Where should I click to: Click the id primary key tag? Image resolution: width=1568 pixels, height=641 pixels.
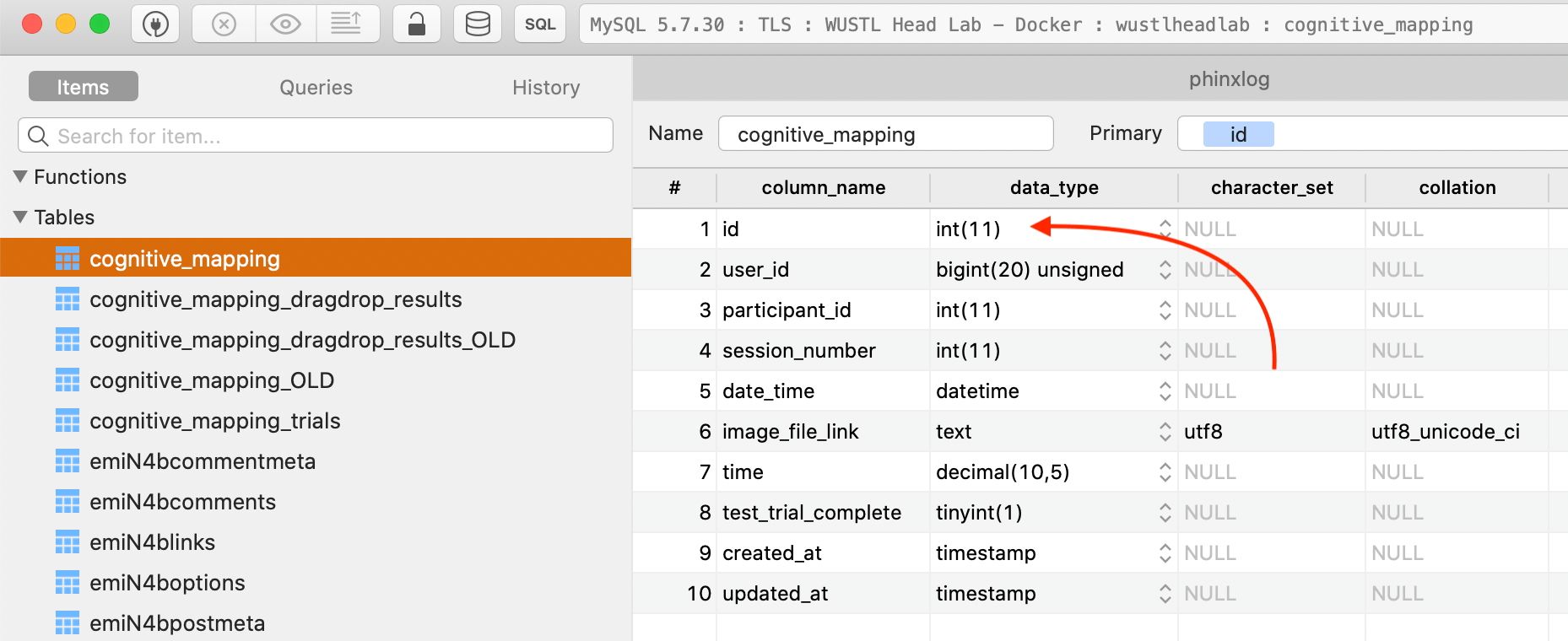1238,135
